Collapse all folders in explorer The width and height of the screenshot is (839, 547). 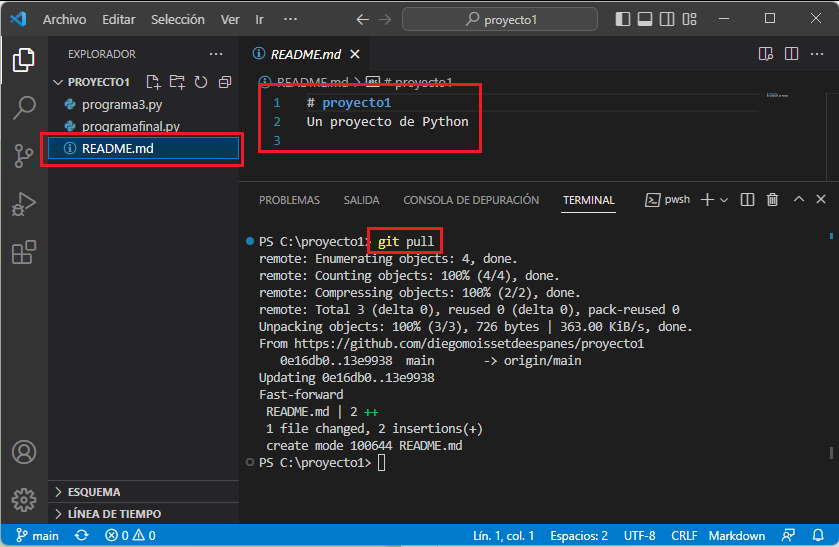click(x=225, y=82)
